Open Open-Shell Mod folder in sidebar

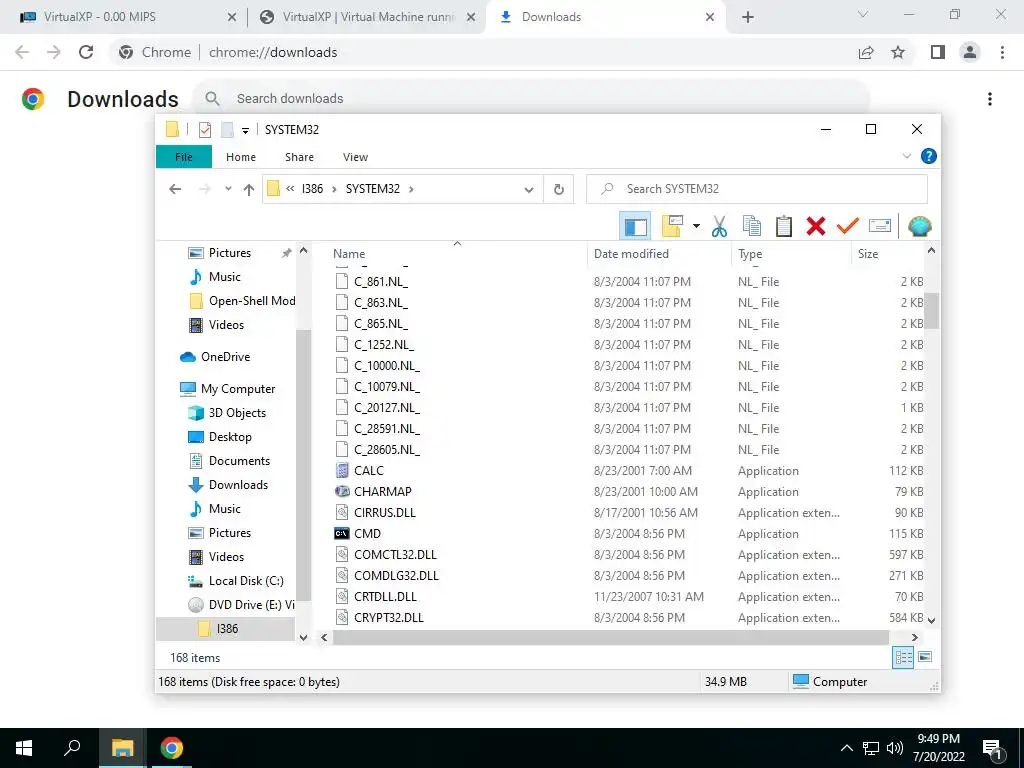[x=251, y=300]
